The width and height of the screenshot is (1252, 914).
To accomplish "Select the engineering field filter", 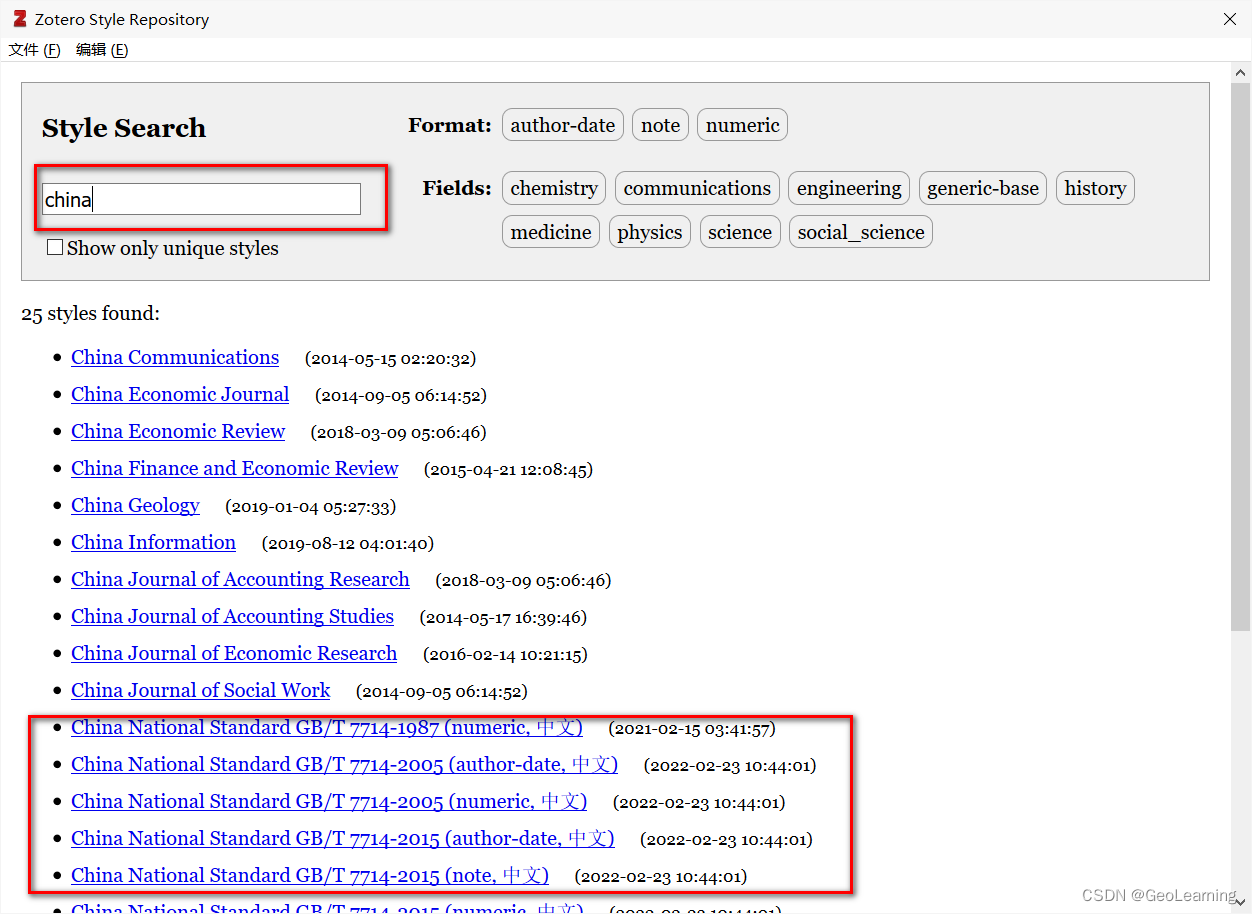I will click(849, 188).
